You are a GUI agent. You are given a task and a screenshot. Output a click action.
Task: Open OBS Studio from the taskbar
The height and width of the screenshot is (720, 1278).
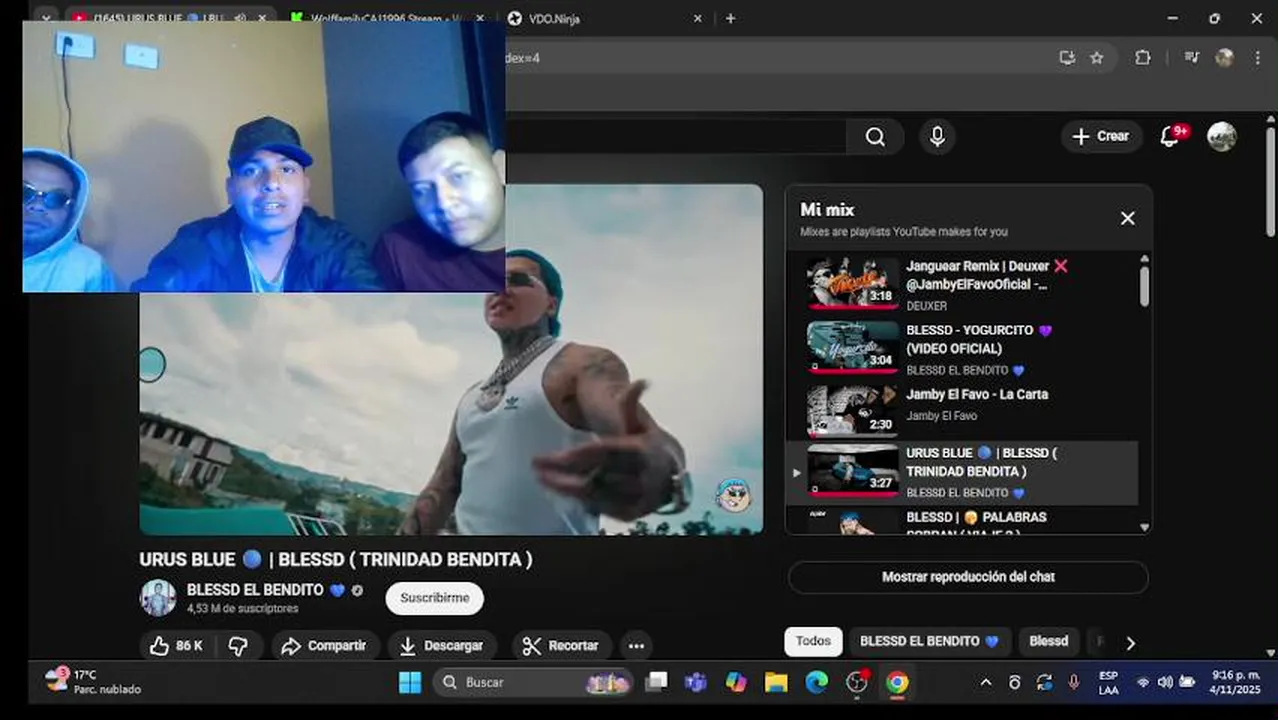coord(857,682)
